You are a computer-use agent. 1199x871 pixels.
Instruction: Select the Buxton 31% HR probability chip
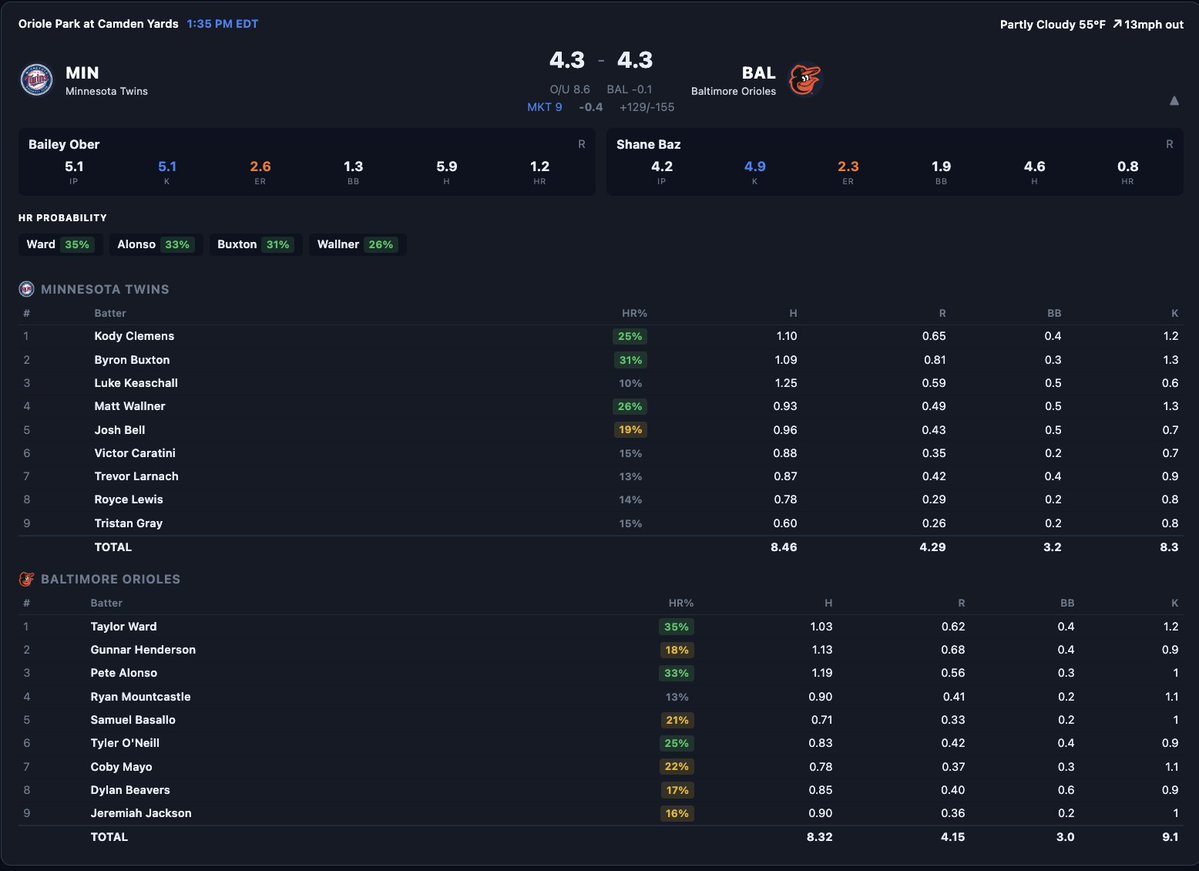click(254, 245)
